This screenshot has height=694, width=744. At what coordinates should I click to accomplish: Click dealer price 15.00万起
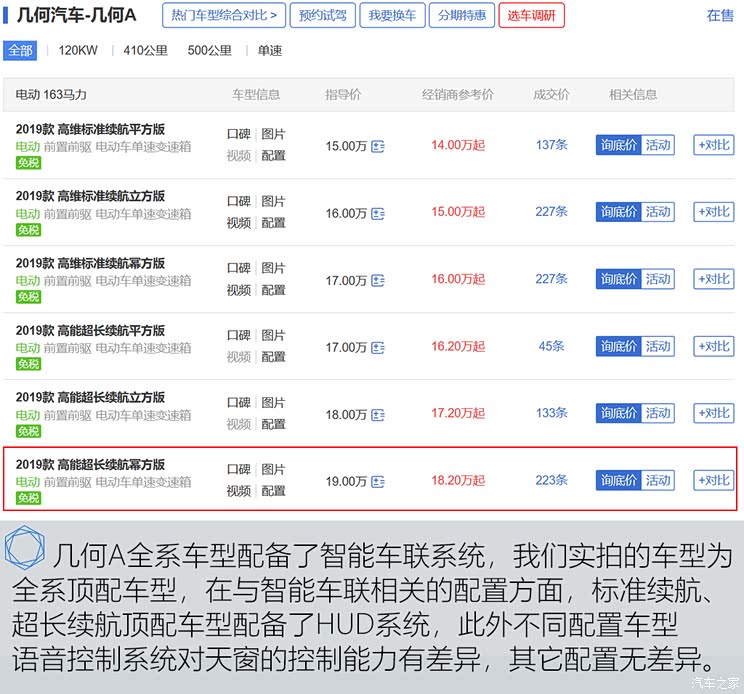pyautogui.click(x=458, y=212)
